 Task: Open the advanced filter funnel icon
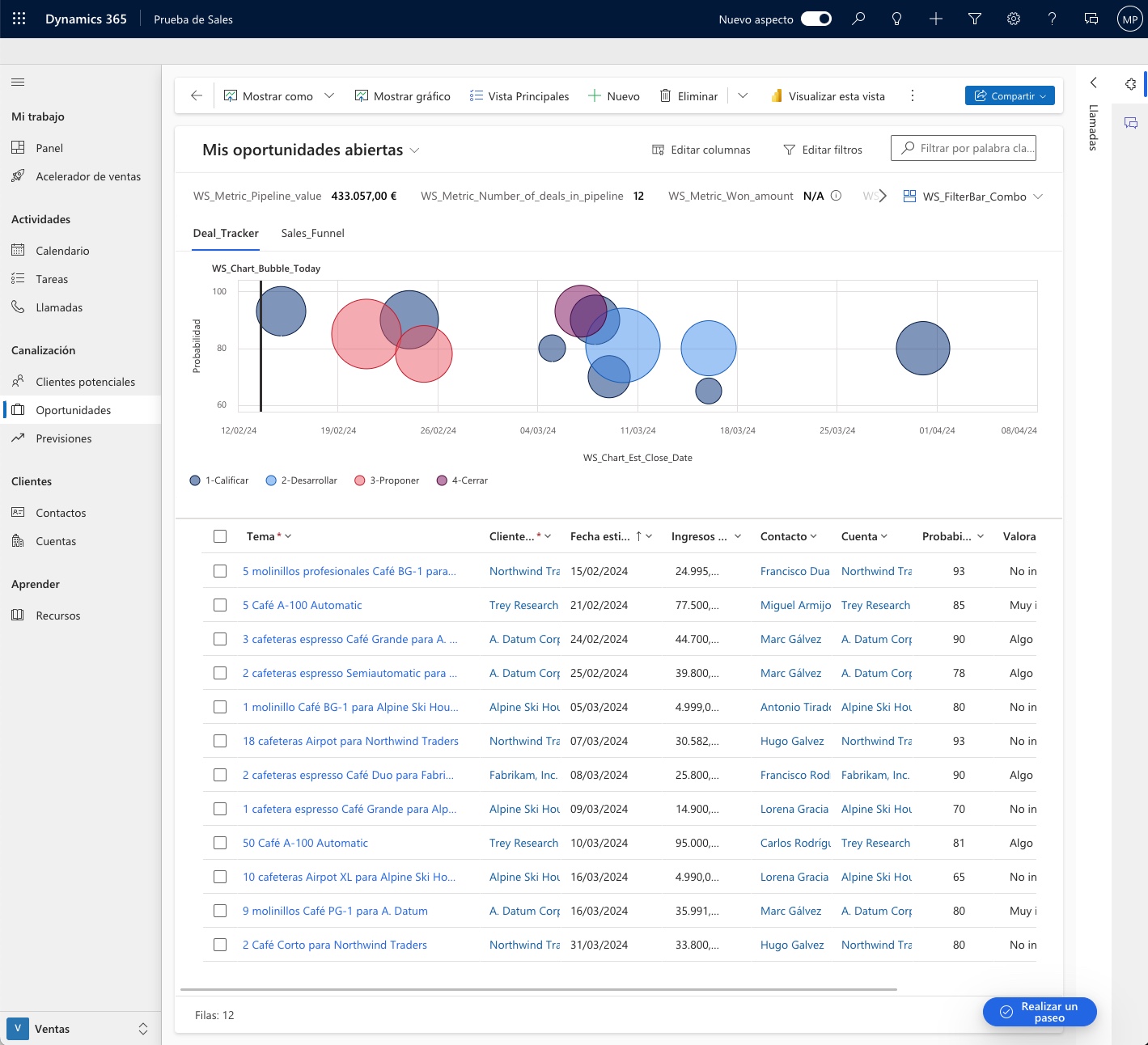pos(975,19)
